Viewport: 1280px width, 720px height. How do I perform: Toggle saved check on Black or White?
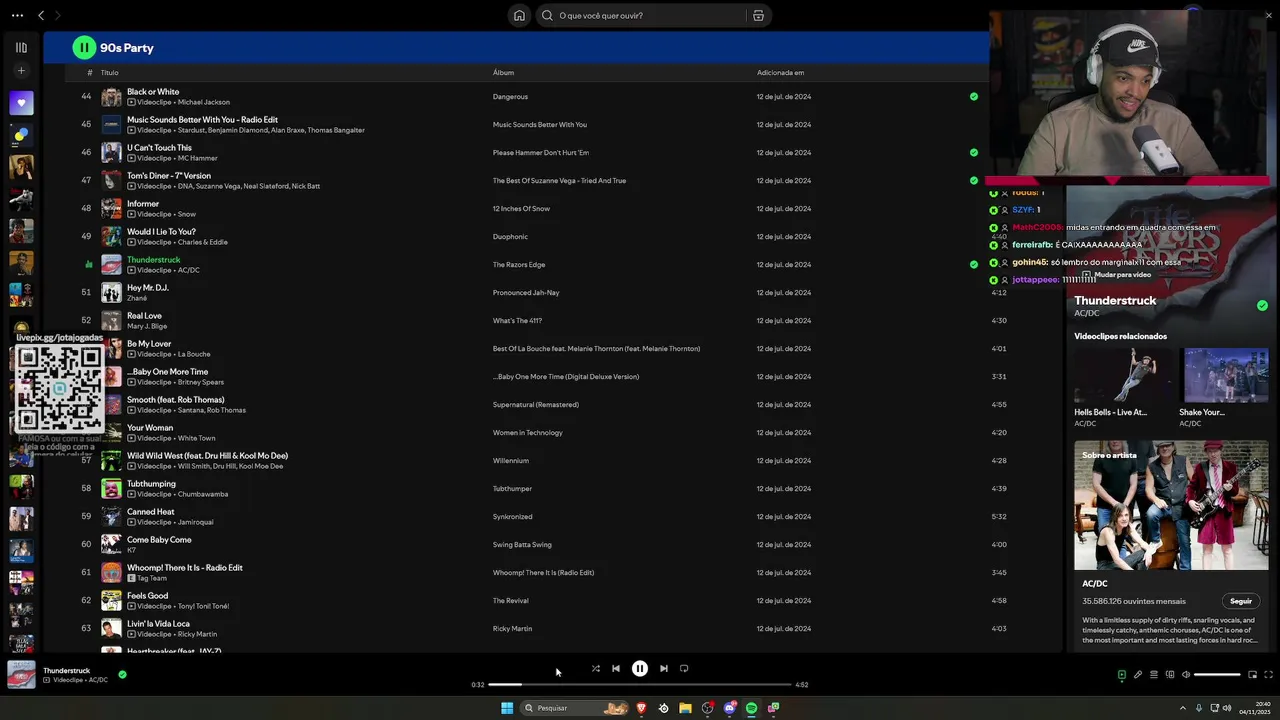click(x=974, y=97)
